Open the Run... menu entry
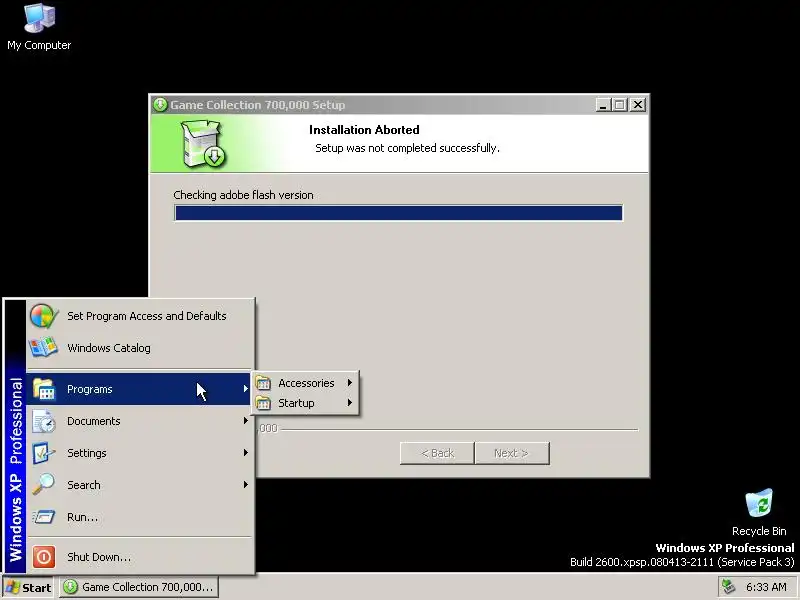 point(139,517)
